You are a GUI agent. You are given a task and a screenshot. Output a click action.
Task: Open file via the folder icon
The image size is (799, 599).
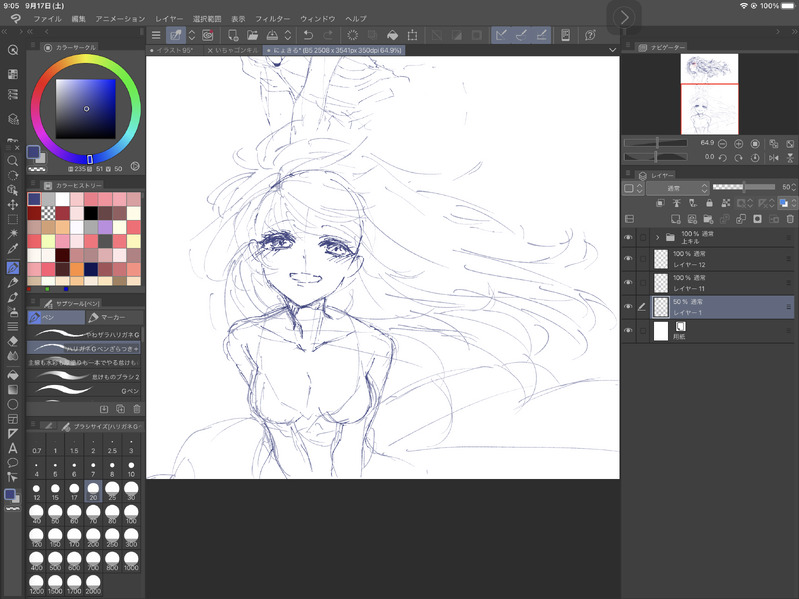click(252, 35)
